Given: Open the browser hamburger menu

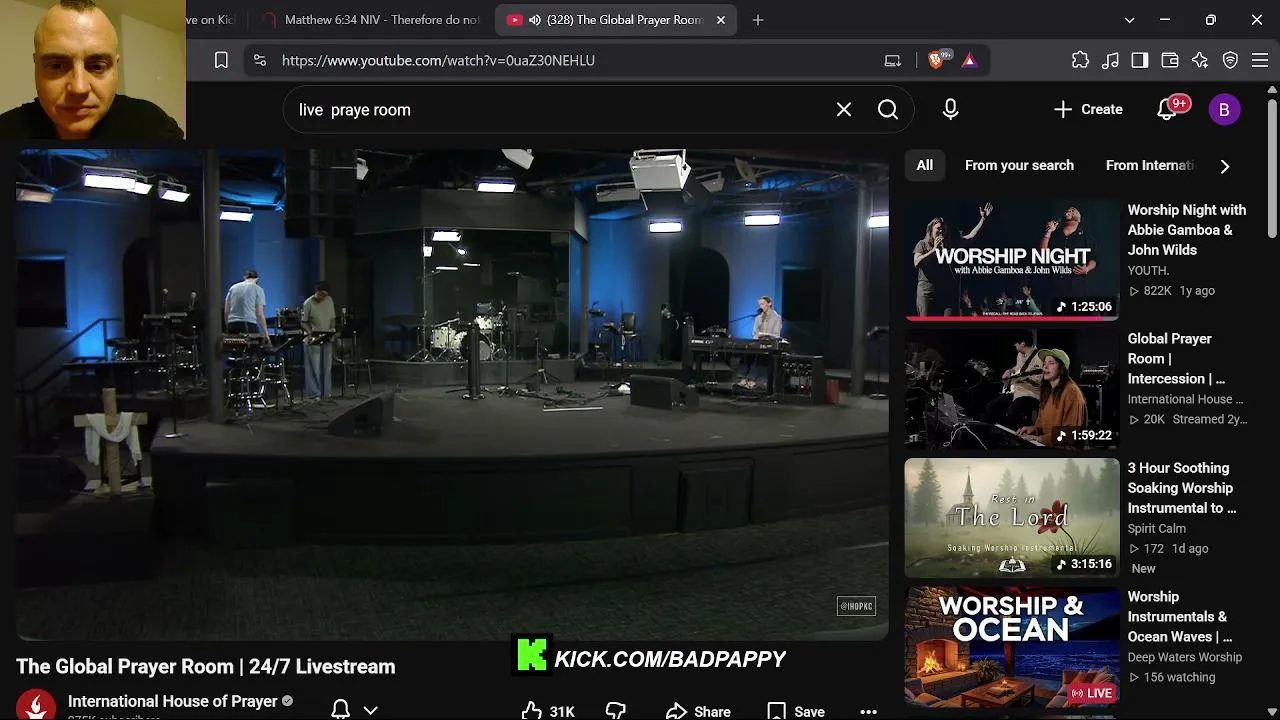Looking at the screenshot, I should tap(1260, 60).
